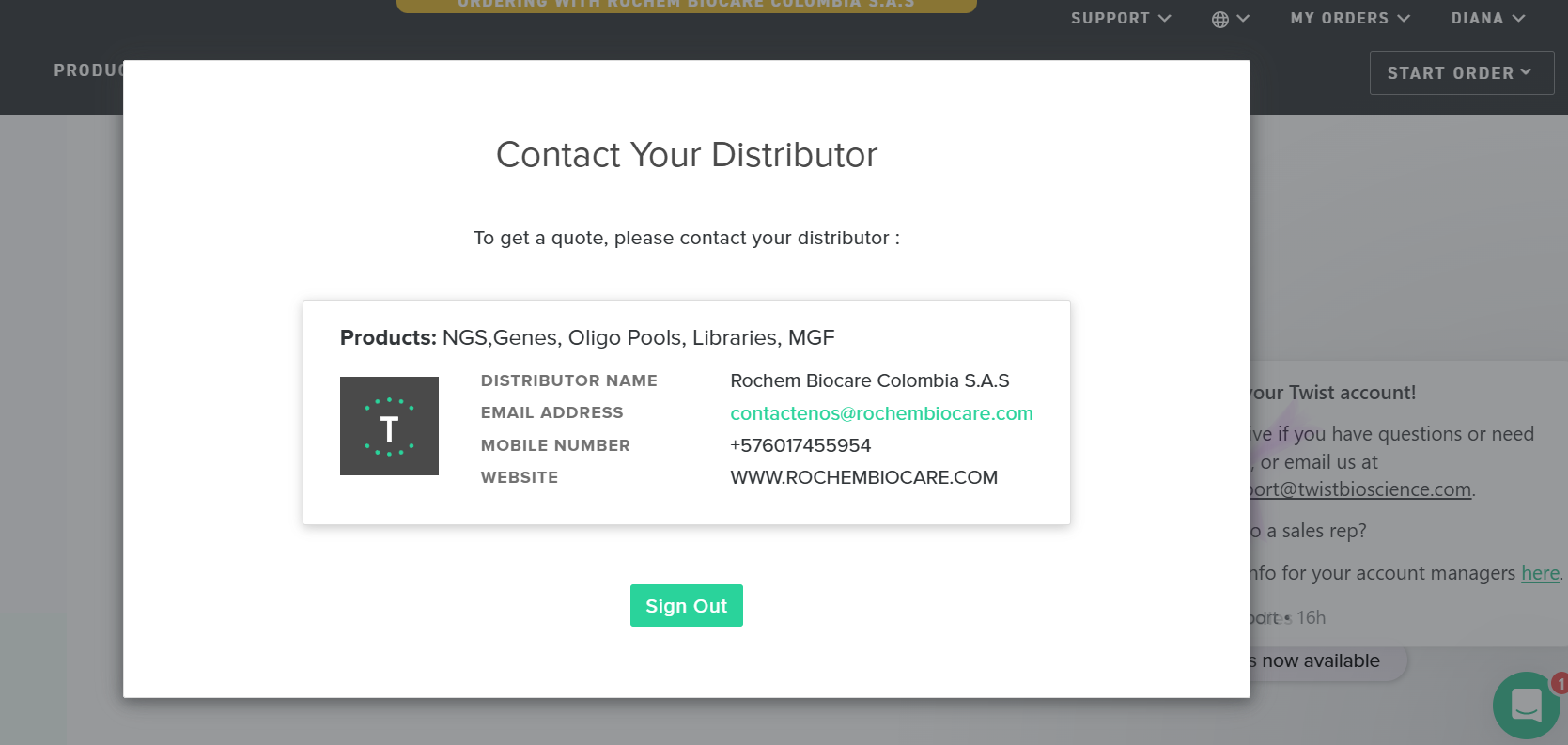Click the yellow Rochem Biocare ordering banner
Image resolution: width=1568 pixels, height=745 pixels.
(x=686, y=5)
